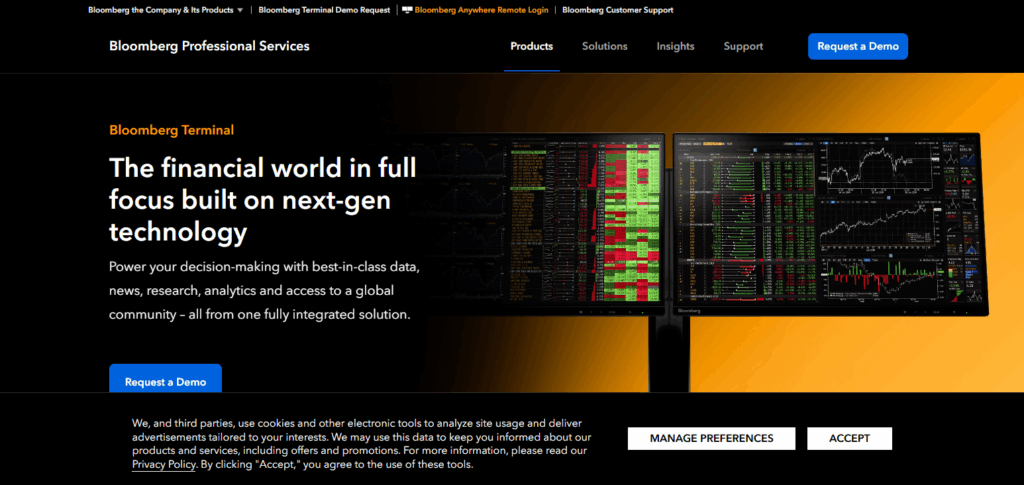Click the monitor icon beside Bloomberg Anywhere
Viewport: 1024px width, 485px height.
tap(407, 10)
